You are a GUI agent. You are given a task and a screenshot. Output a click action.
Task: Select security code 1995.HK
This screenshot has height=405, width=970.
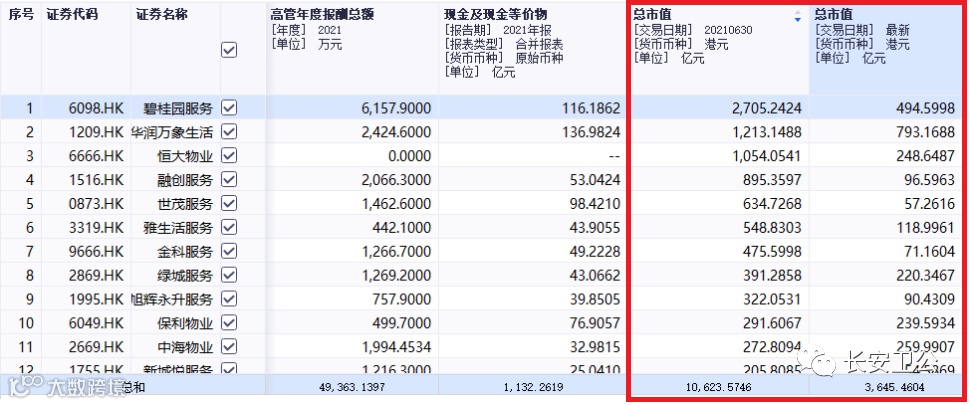[x=97, y=300]
